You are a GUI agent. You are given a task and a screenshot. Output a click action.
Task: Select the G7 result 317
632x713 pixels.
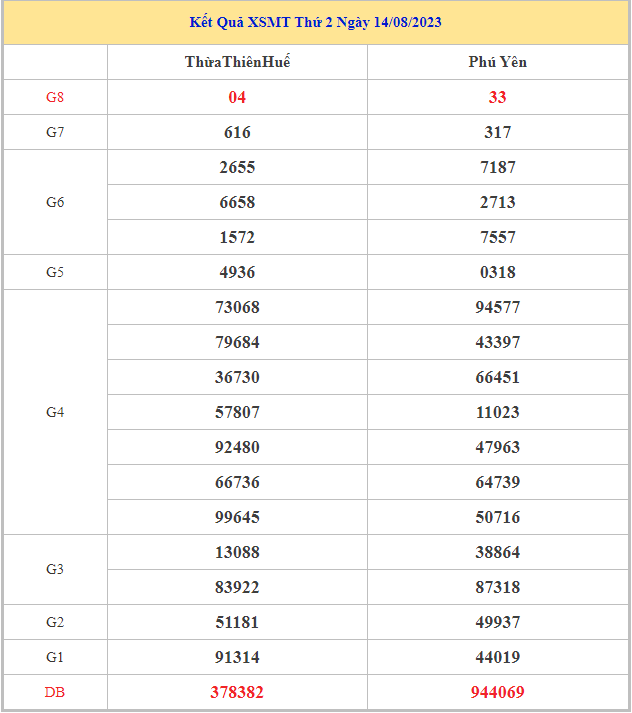click(497, 132)
